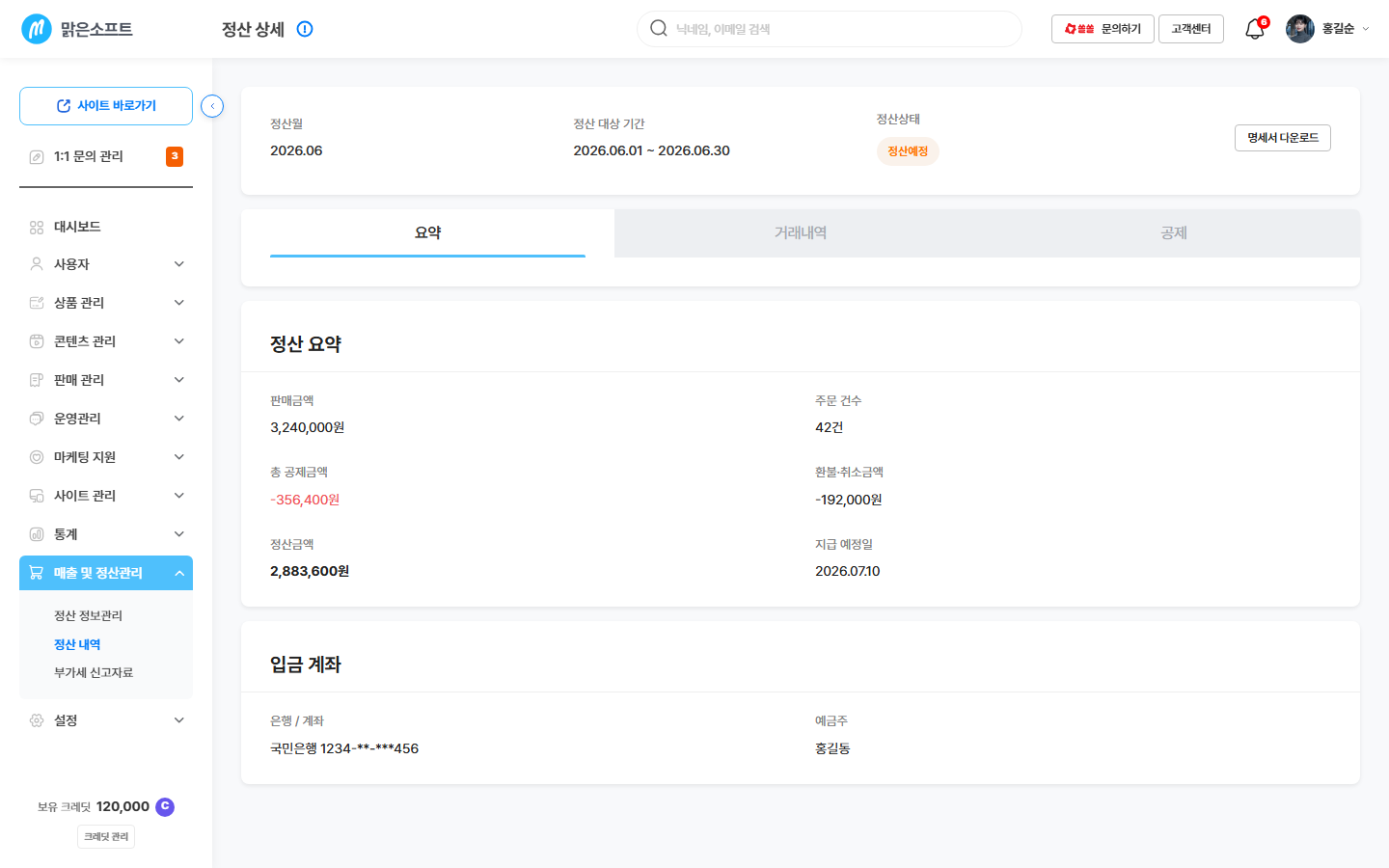1389x868 pixels.
Task: Click the 사용자 person icon
Action: click(37, 264)
